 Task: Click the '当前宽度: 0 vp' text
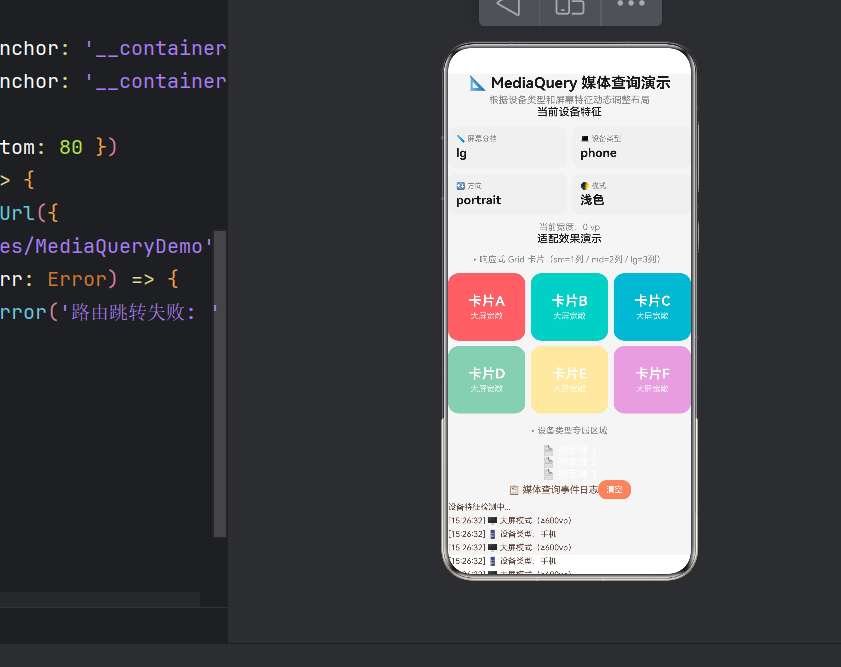pyautogui.click(x=569, y=227)
